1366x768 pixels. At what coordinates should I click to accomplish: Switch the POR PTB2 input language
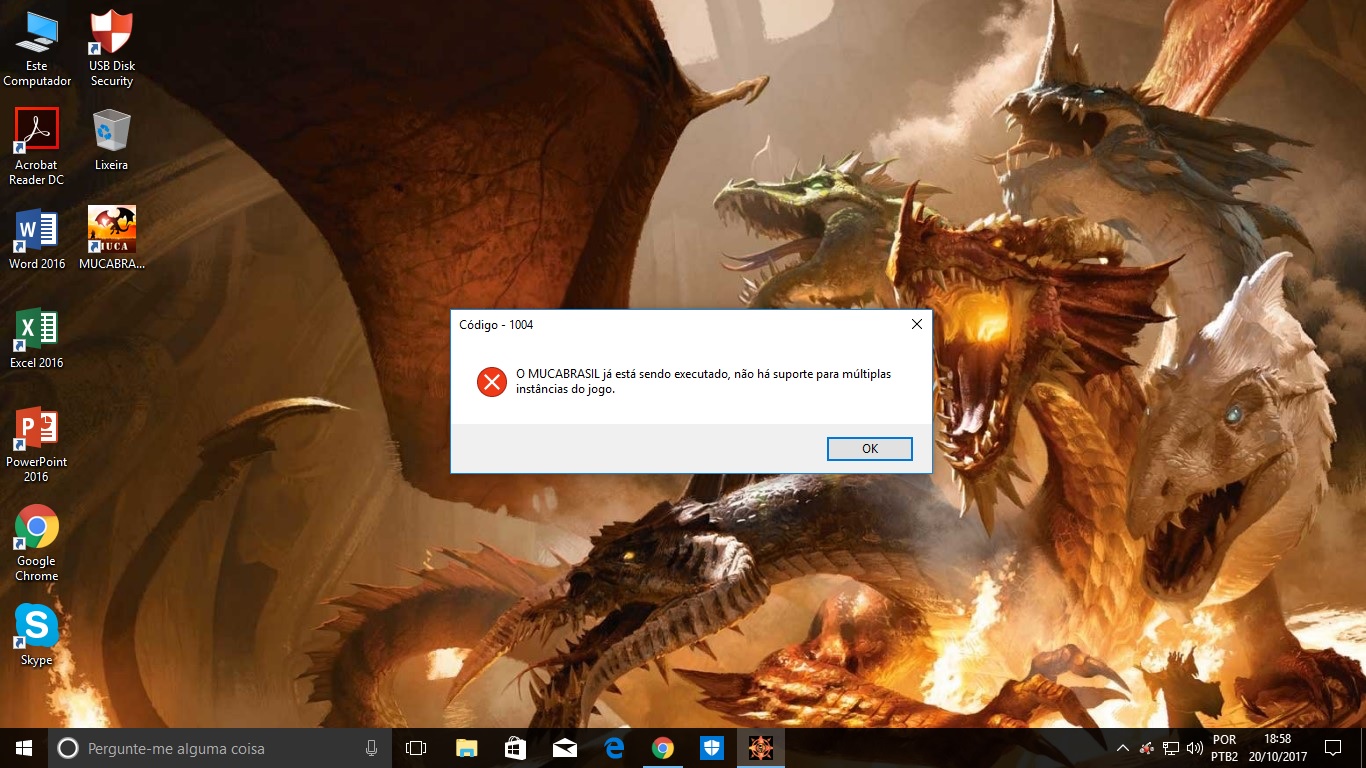[1224, 748]
